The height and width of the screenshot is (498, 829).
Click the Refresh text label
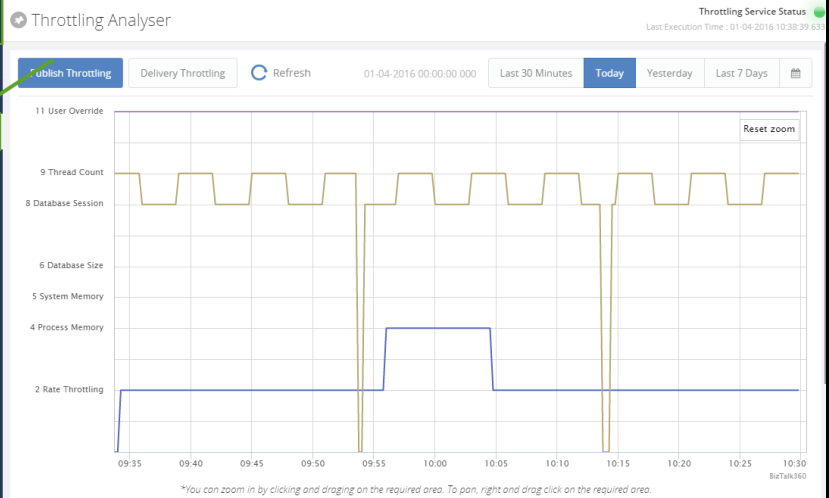coord(291,73)
